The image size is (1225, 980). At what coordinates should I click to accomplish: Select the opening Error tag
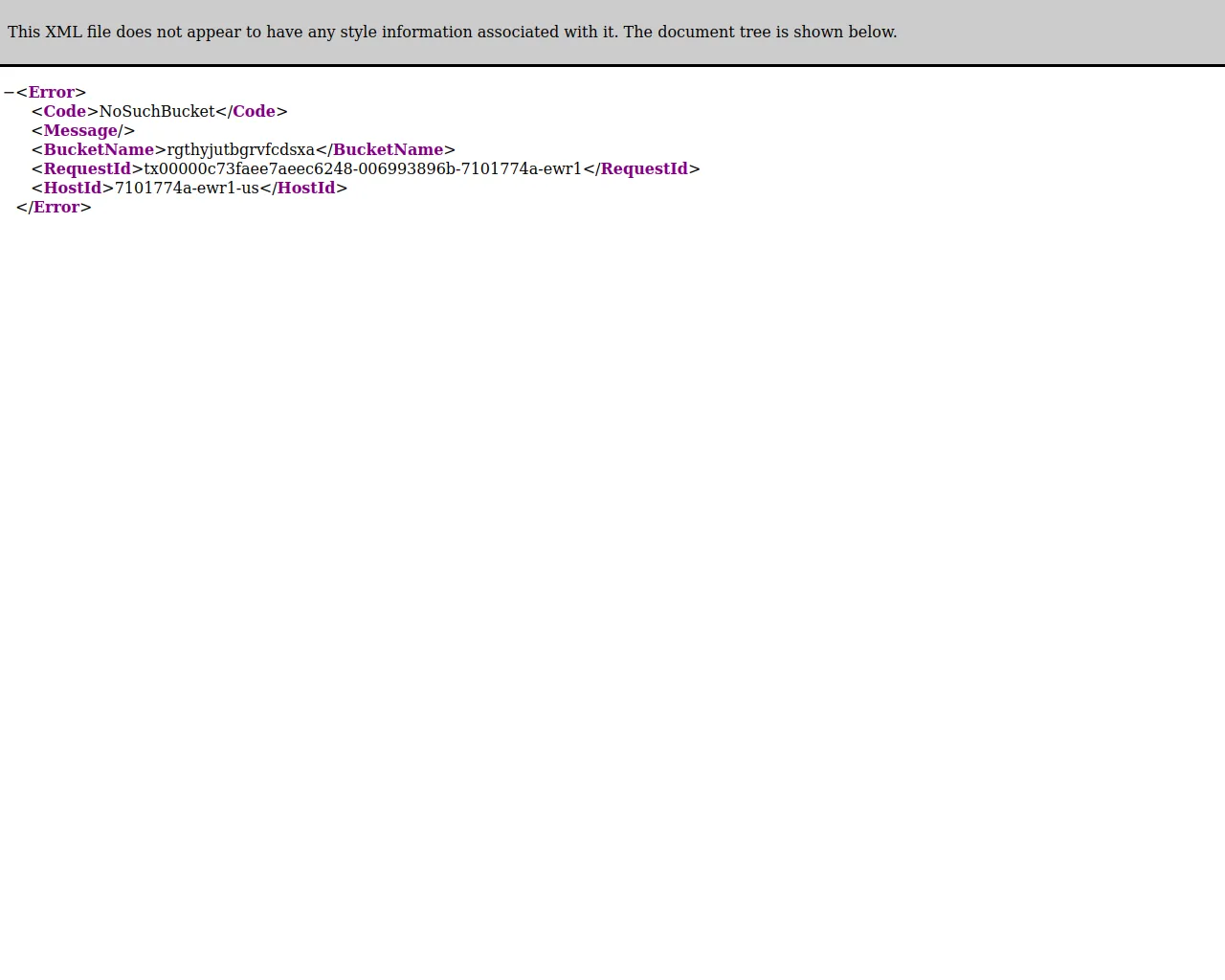(x=51, y=92)
